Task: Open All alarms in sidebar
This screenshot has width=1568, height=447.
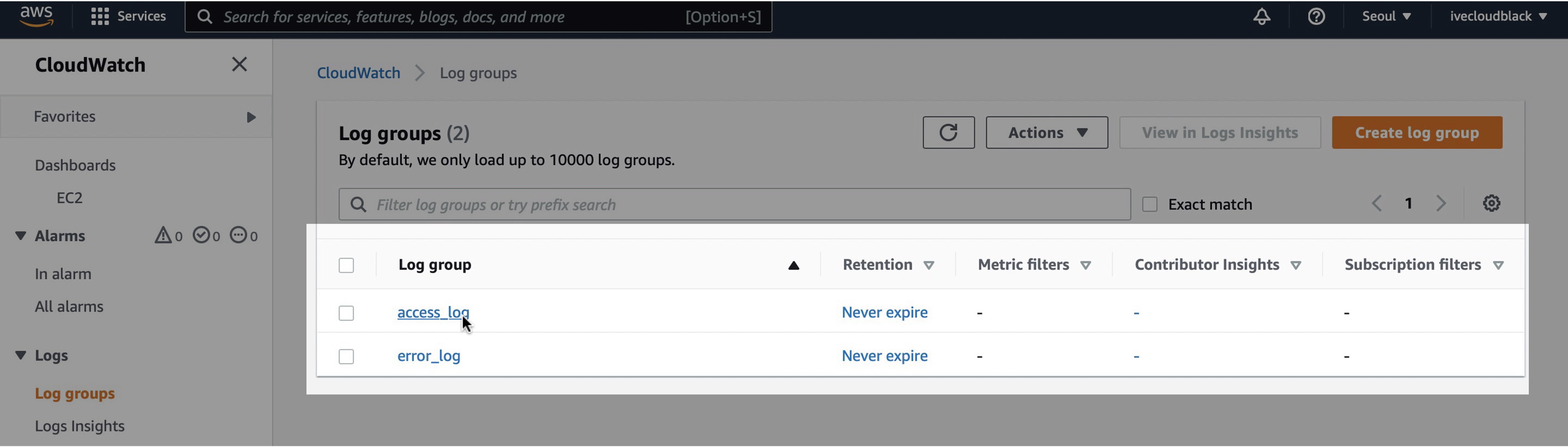Action: 69,307
